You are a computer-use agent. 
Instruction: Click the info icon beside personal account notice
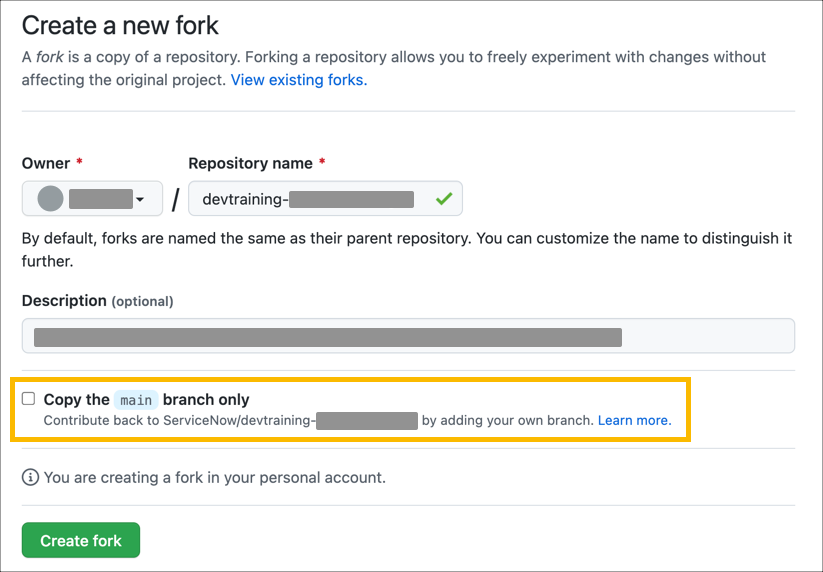(30, 477)
